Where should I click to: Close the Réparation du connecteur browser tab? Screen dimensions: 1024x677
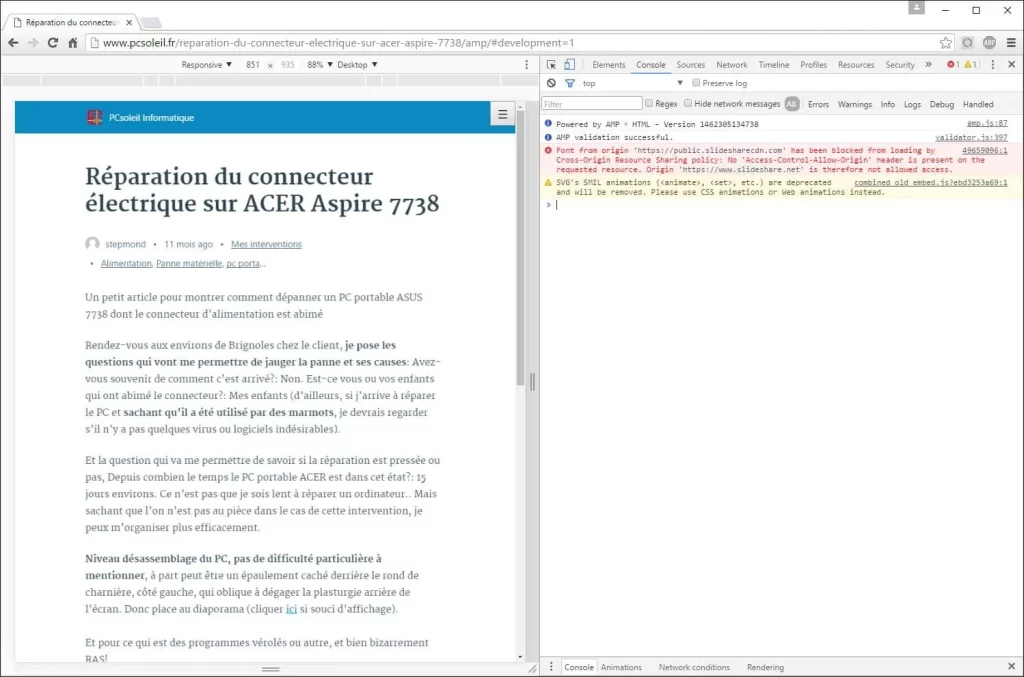tap(129, 22)
